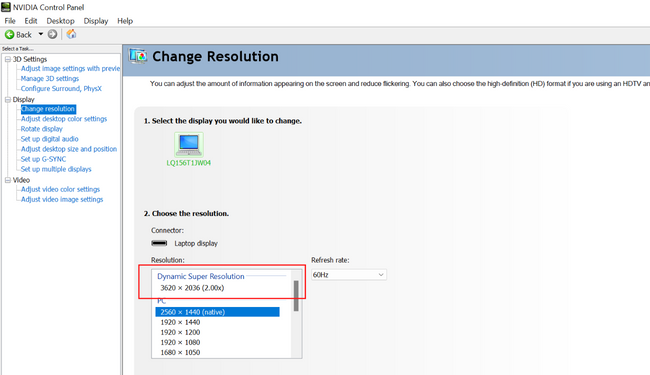Open the Desktop menu

click(61, 21)
